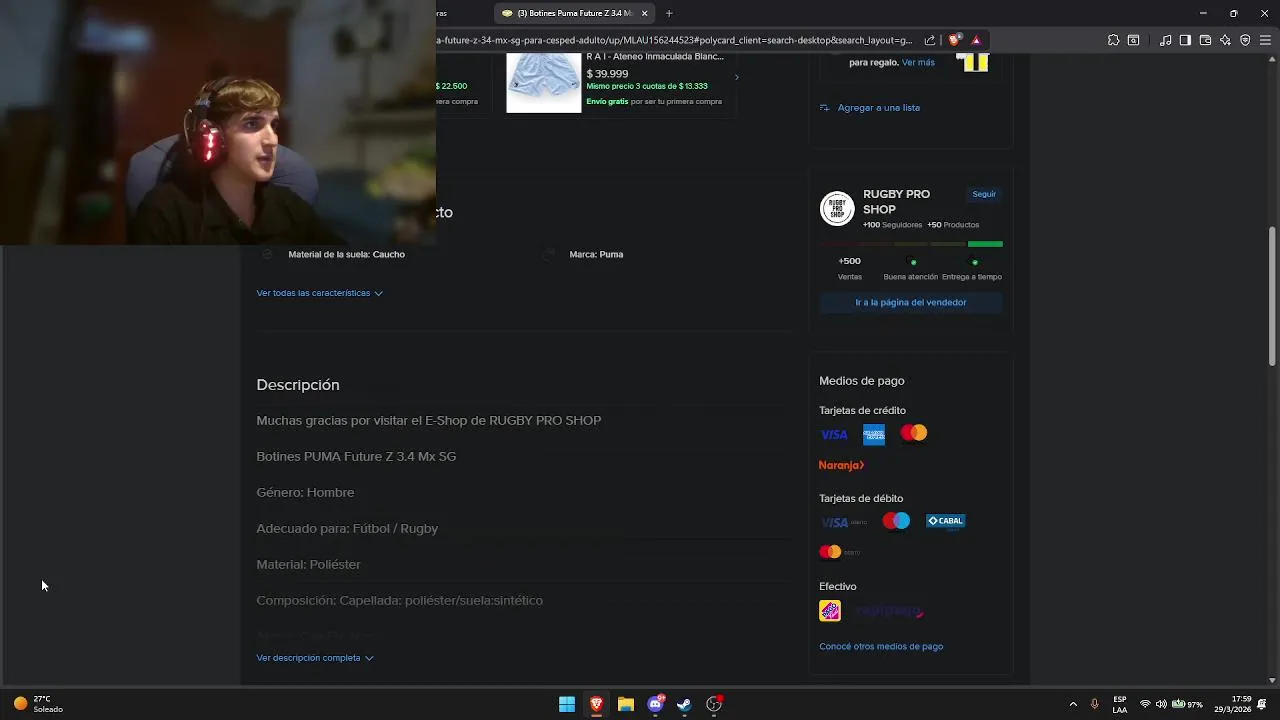
Task: Open OBS Studio from the taskbar
Action: tap(714, 704)
